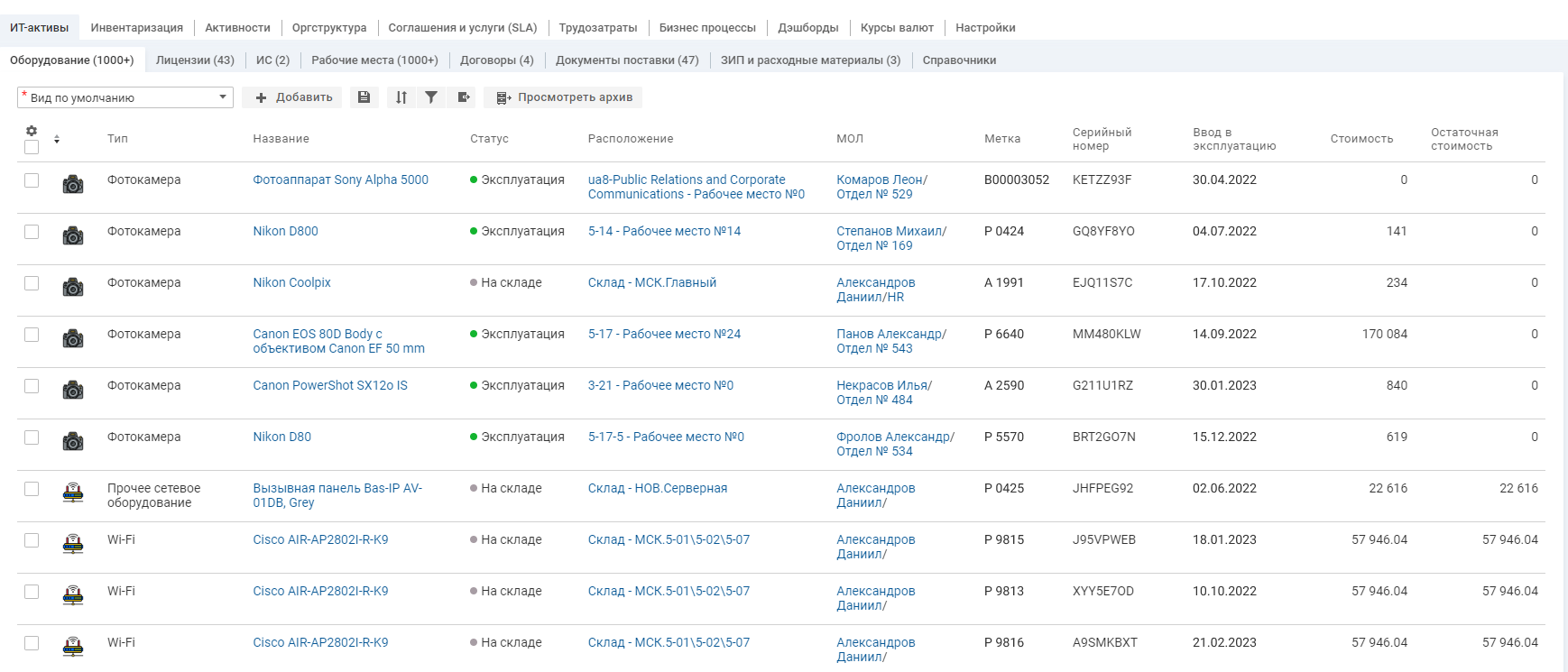Screen dimensions: 1568x672
Task: Open the Nikon D80 equipment link
Action: (x=281, y=437)
